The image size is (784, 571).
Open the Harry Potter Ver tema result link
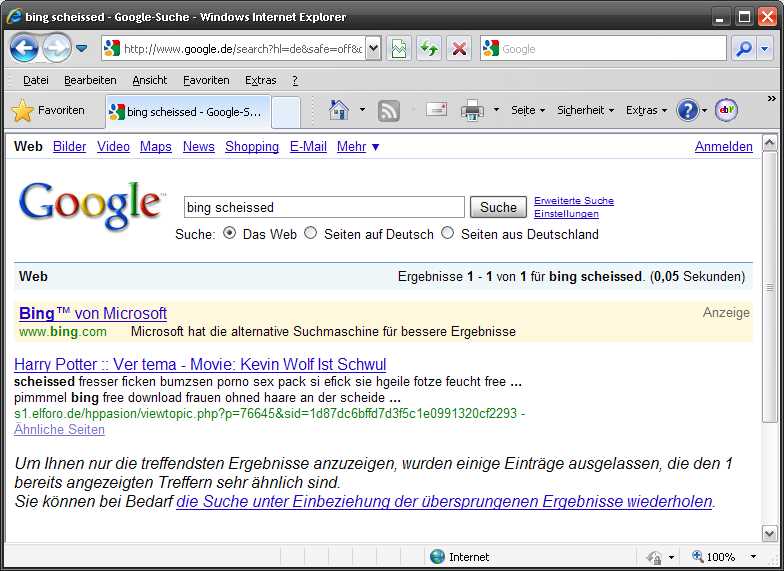point(200,364)
